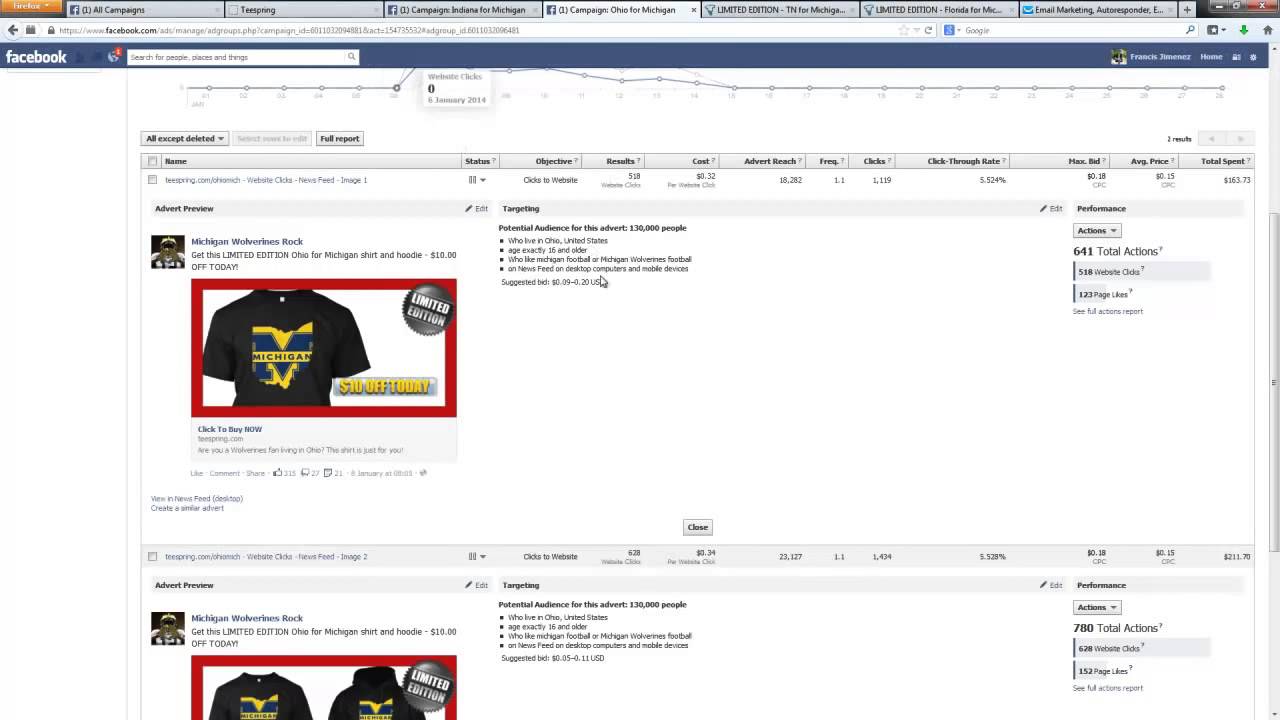1280x720 pixels.
Task: Switch to LIMITED EDITION - TN for Michigan tab
Action: coord(779,10)
